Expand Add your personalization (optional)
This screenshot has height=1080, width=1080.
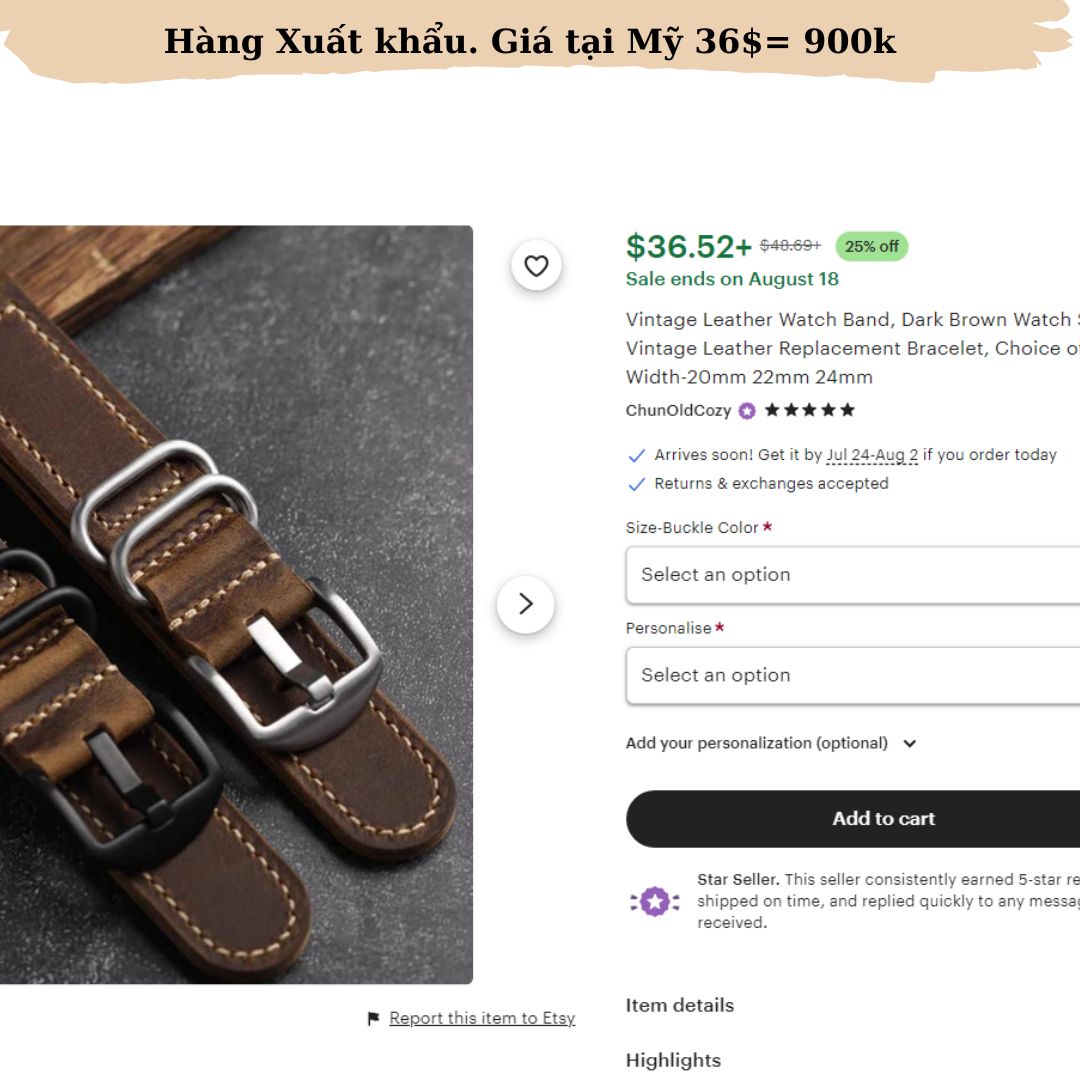(x=771, y=743)
